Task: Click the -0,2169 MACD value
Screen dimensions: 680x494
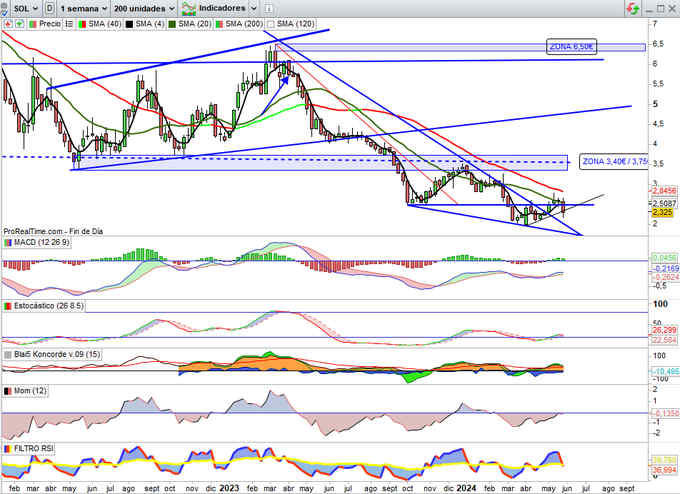Action: (665, 269)
